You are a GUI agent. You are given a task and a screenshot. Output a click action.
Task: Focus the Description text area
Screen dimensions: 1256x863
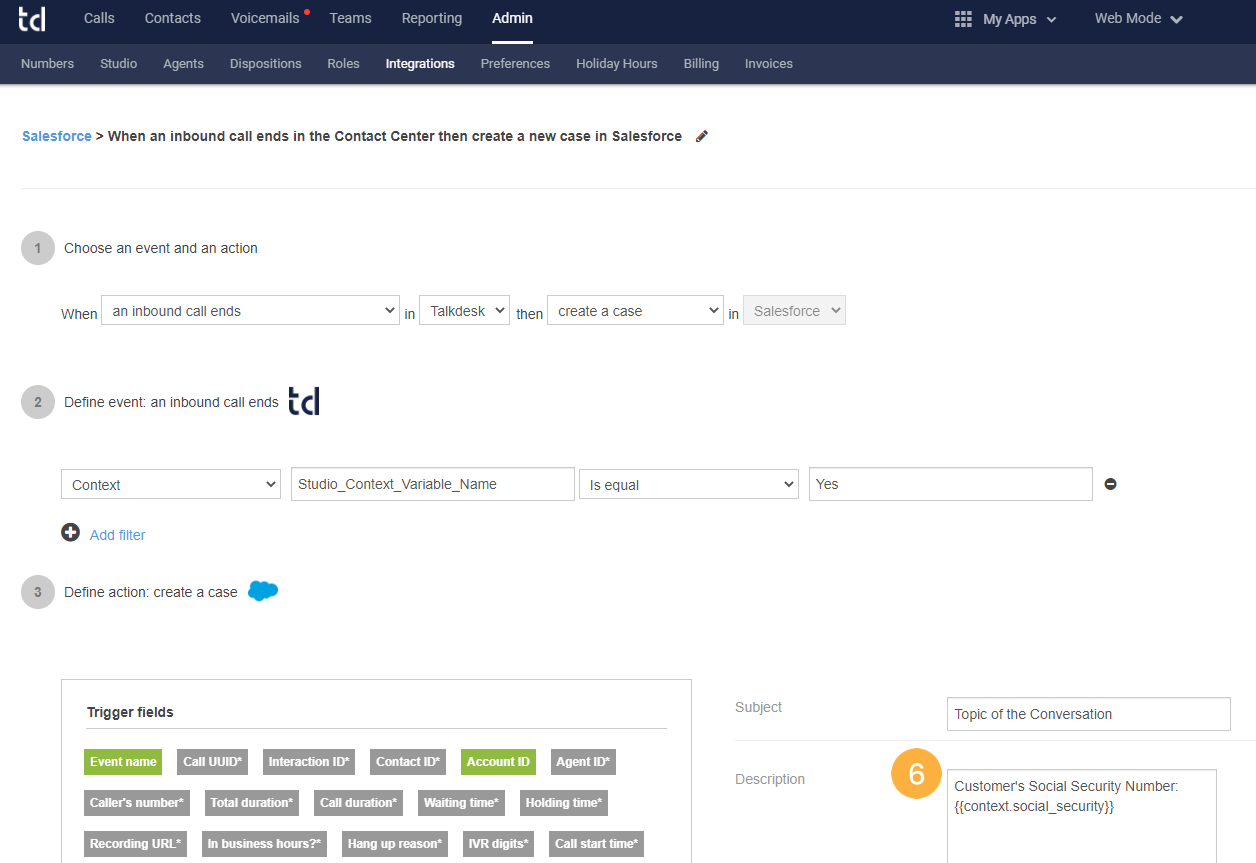[x=1082, y=815]
